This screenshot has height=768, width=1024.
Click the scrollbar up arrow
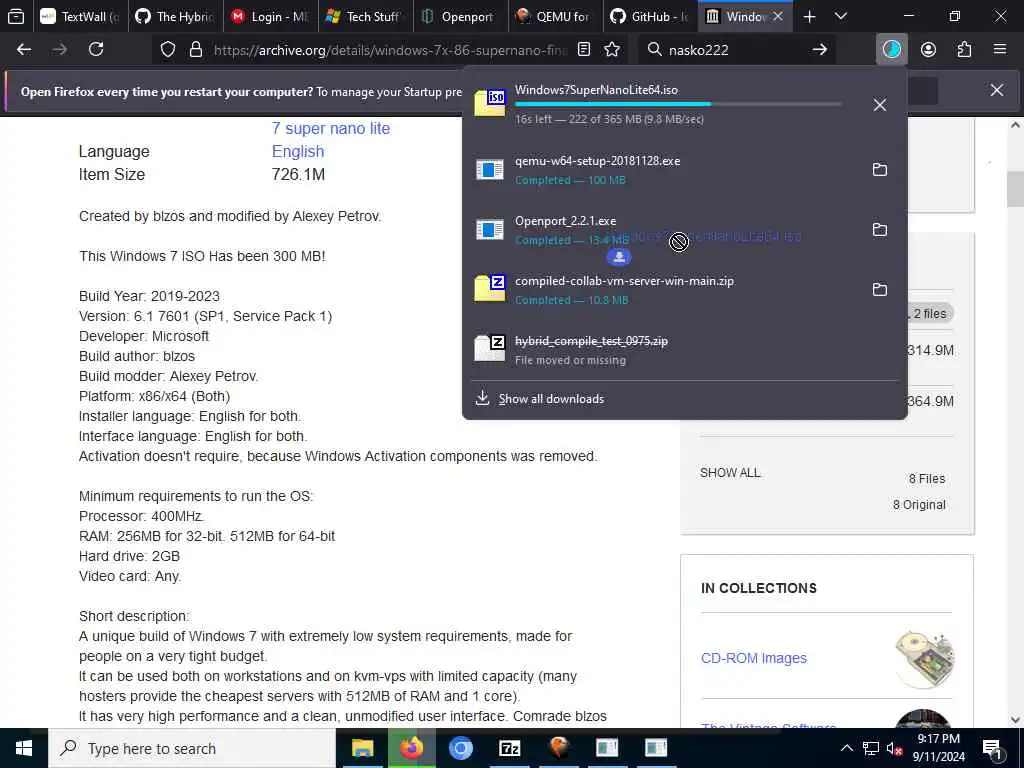(x=1015, y=125)
